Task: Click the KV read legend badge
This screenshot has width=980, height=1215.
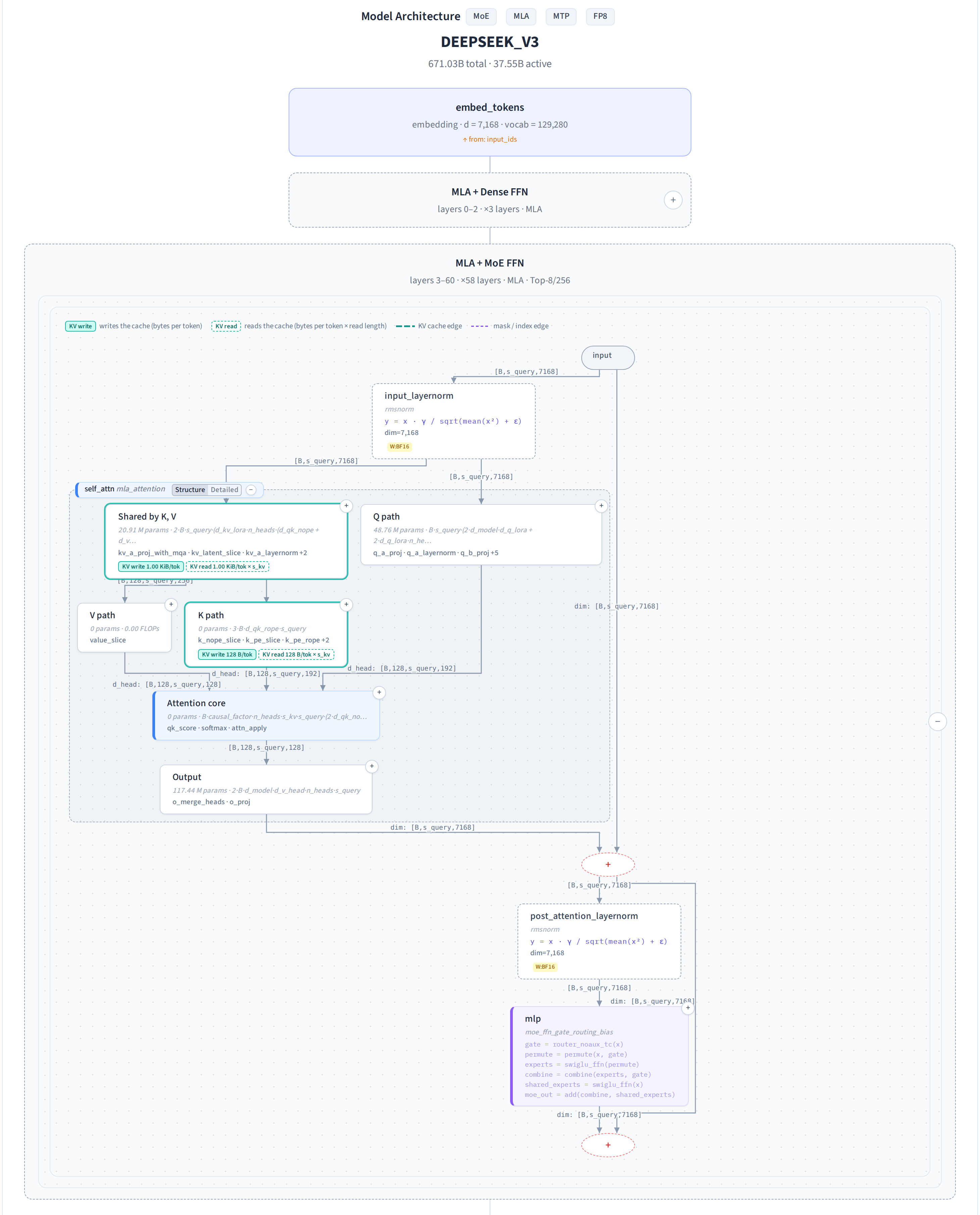Action: [x=226, y=326]
